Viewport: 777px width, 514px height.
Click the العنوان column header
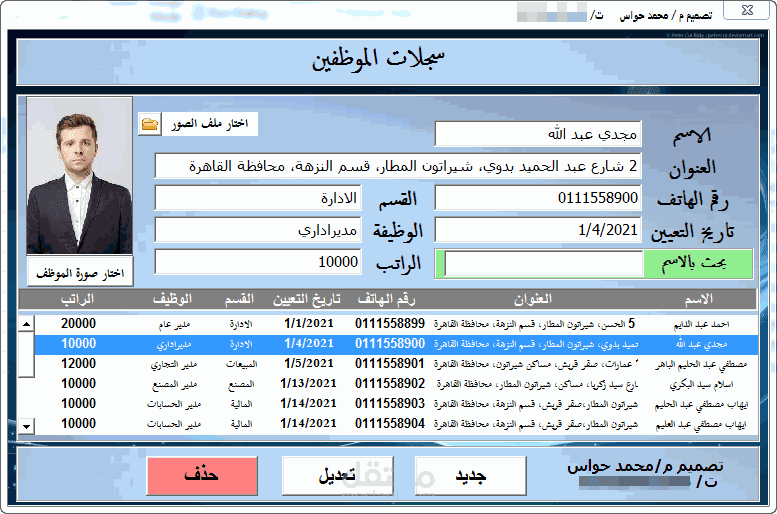(533, 299)
